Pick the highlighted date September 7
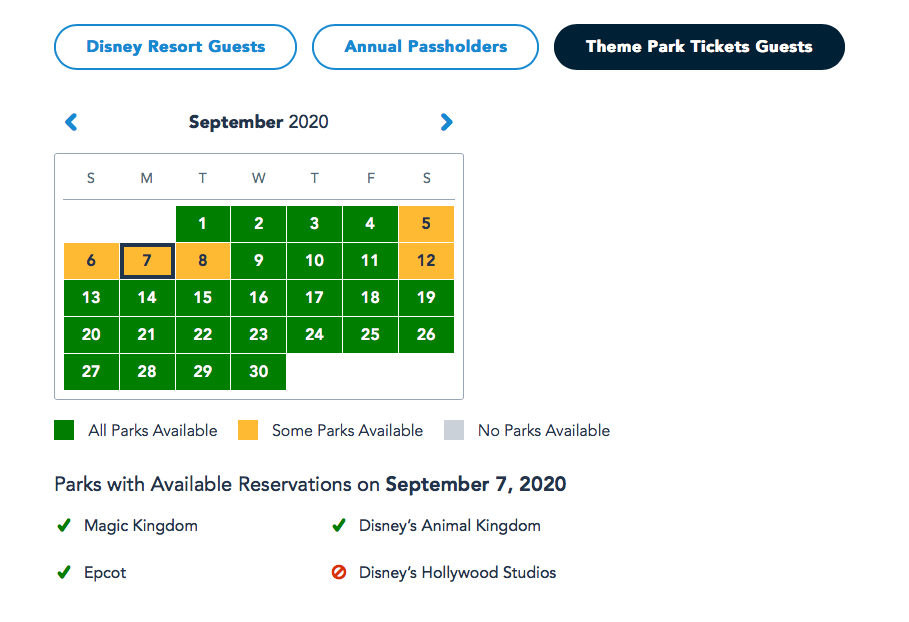The image size is (909, 622). coord(147,261)
